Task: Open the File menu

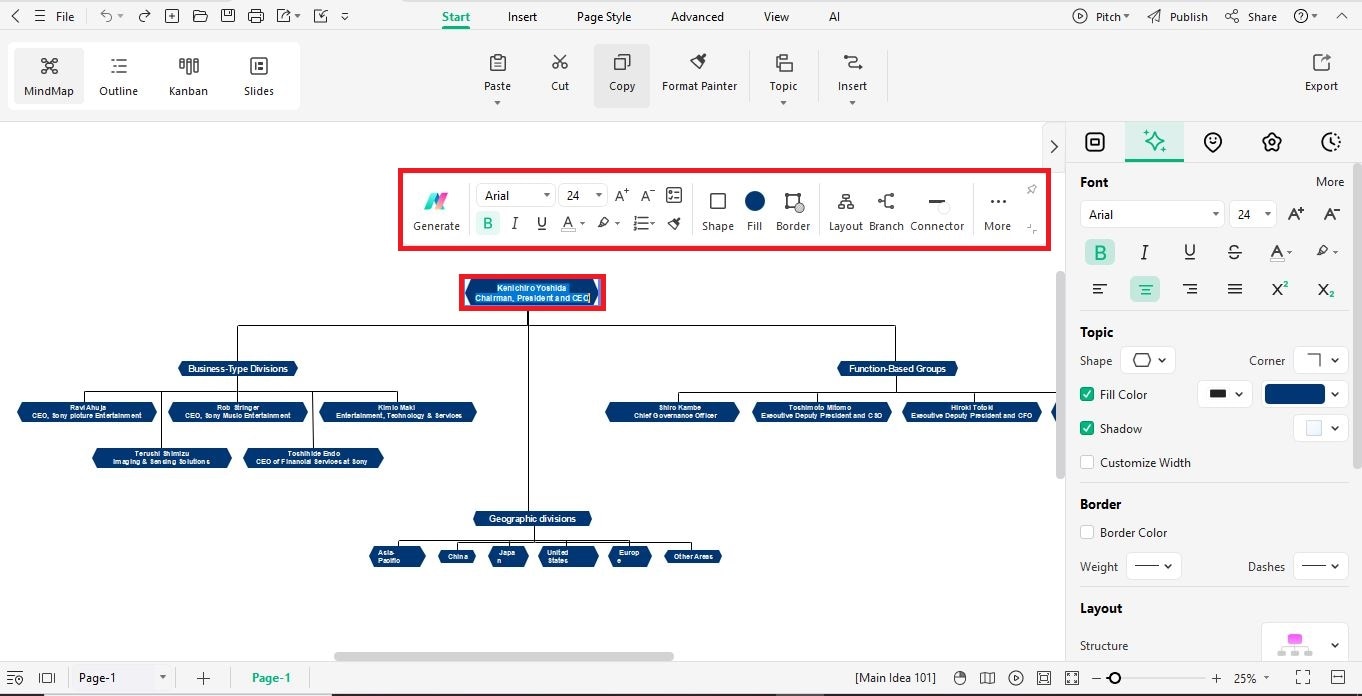Action: click(65, 17)
